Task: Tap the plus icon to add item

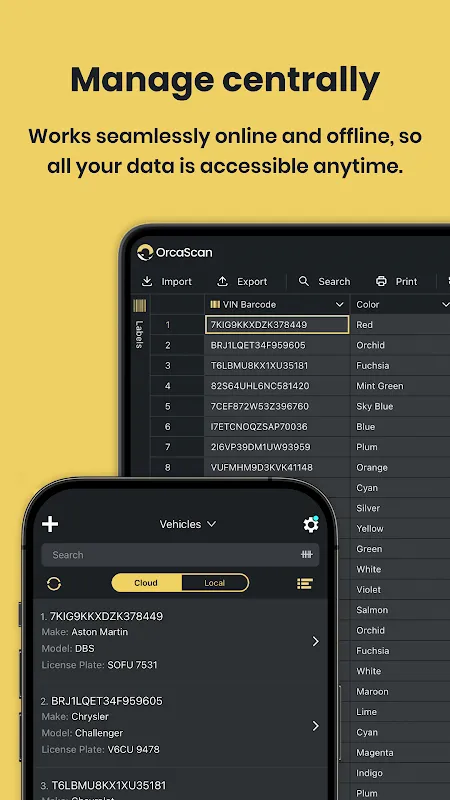Action: point(50,524)
